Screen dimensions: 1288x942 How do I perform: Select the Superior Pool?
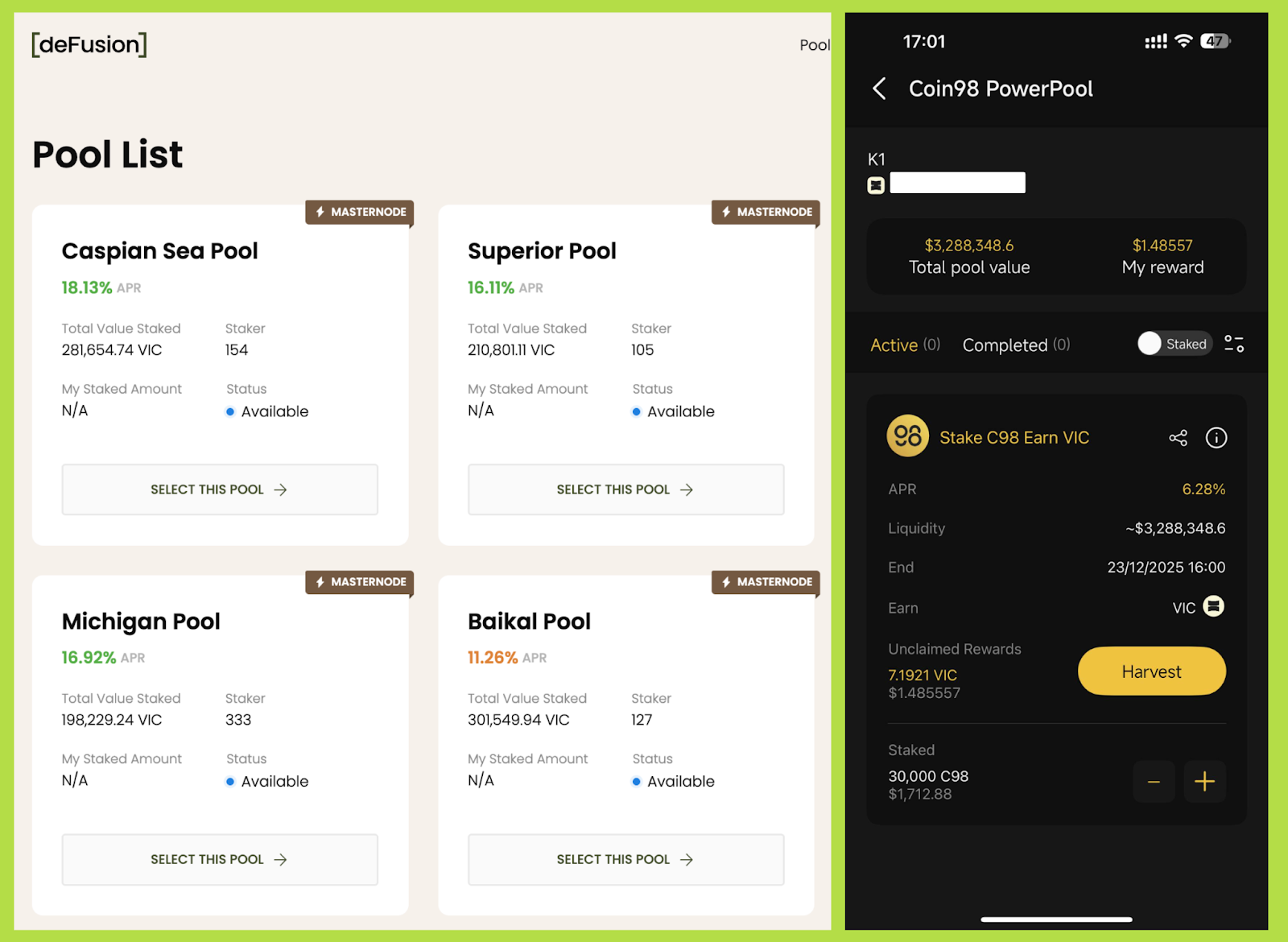625,490
